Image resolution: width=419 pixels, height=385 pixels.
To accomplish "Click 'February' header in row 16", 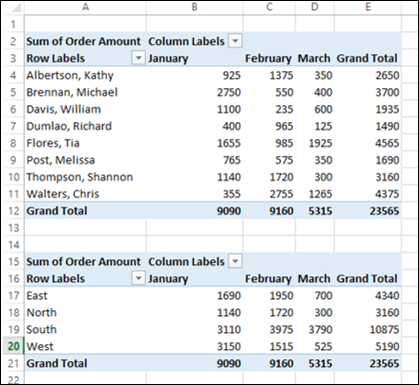I will 268,279.
